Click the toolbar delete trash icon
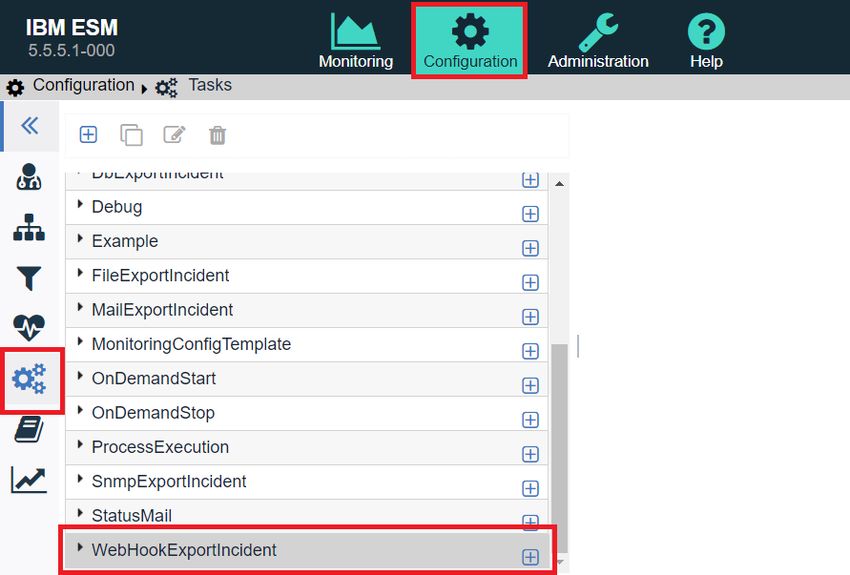Screen dimensions: 850x575 point(217,135)
